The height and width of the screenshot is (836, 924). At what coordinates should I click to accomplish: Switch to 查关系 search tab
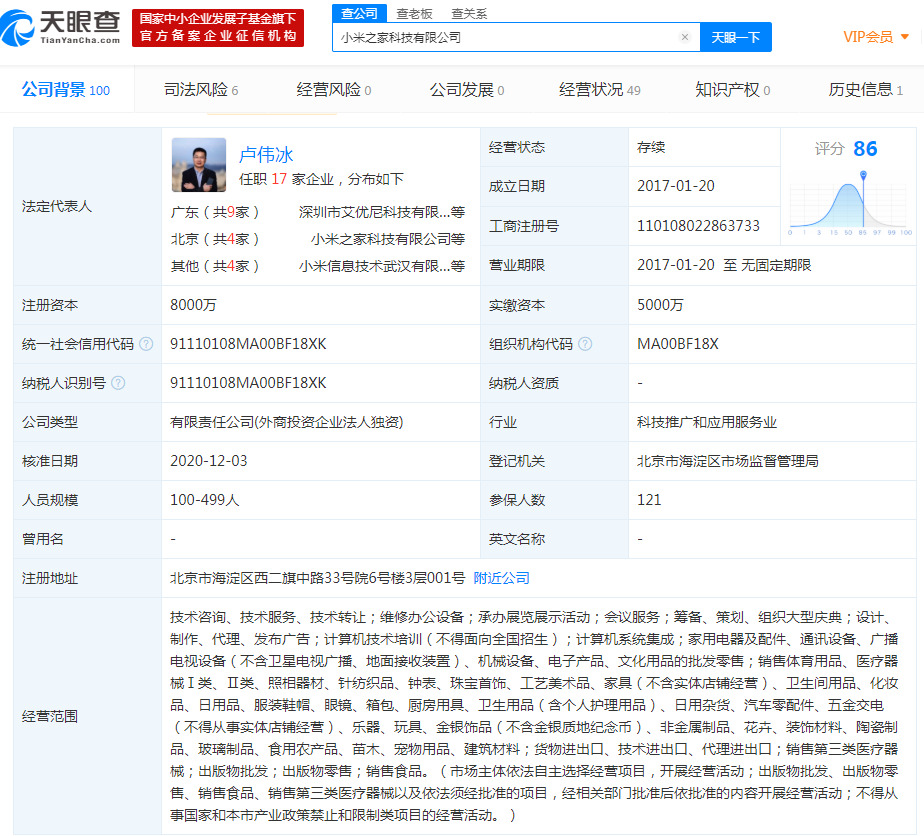point(469,14)
